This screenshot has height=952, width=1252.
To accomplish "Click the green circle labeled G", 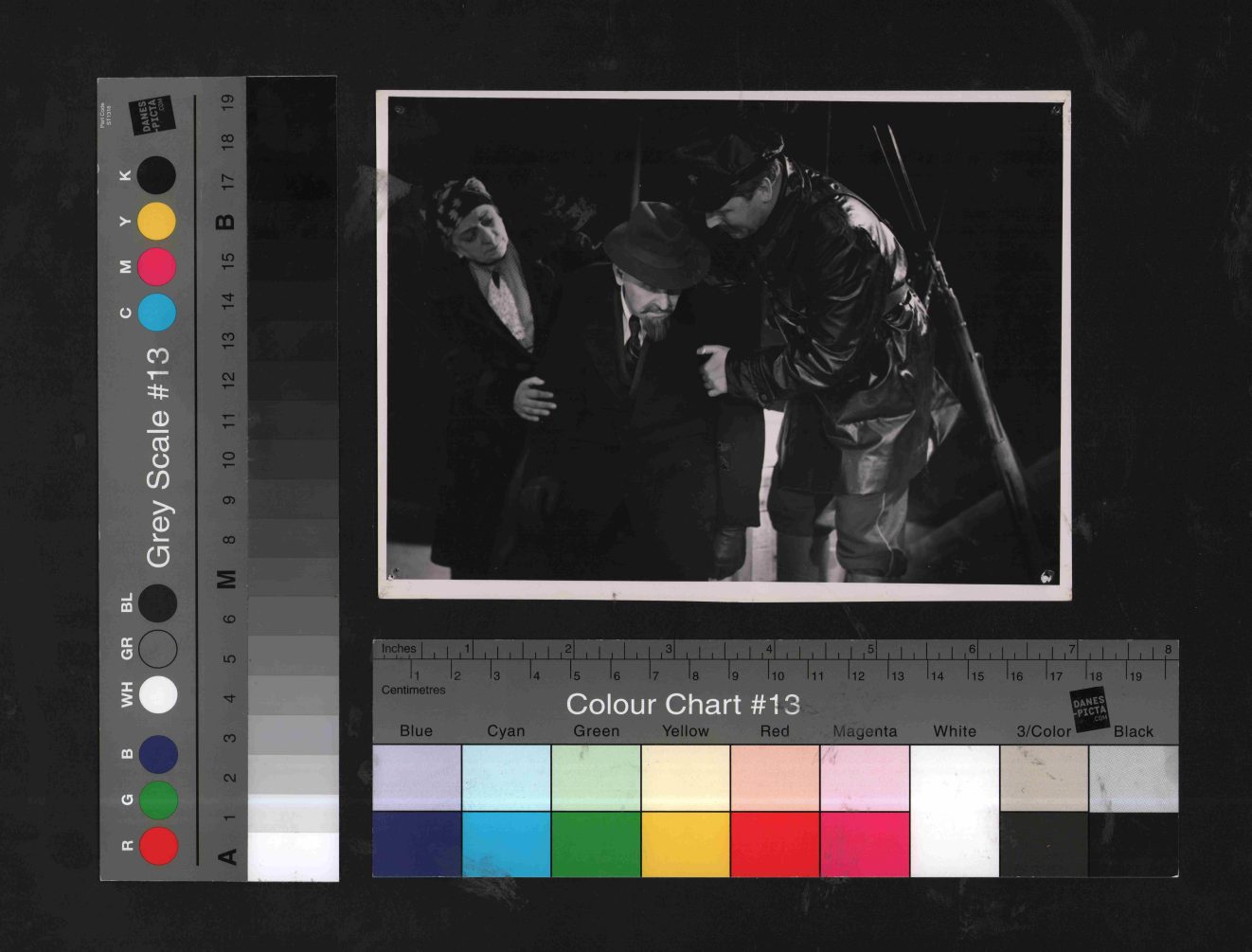I will click(158, 800).
